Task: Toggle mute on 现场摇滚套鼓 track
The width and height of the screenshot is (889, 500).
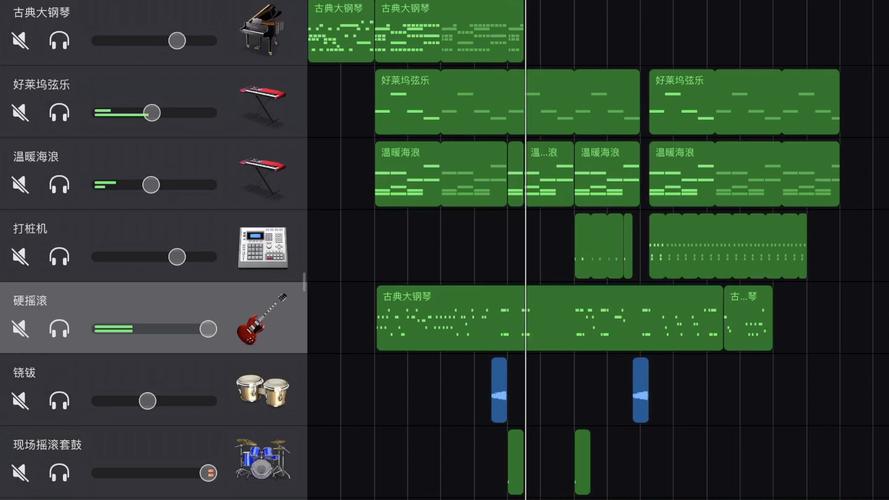Action: click(x=20, y=473)
